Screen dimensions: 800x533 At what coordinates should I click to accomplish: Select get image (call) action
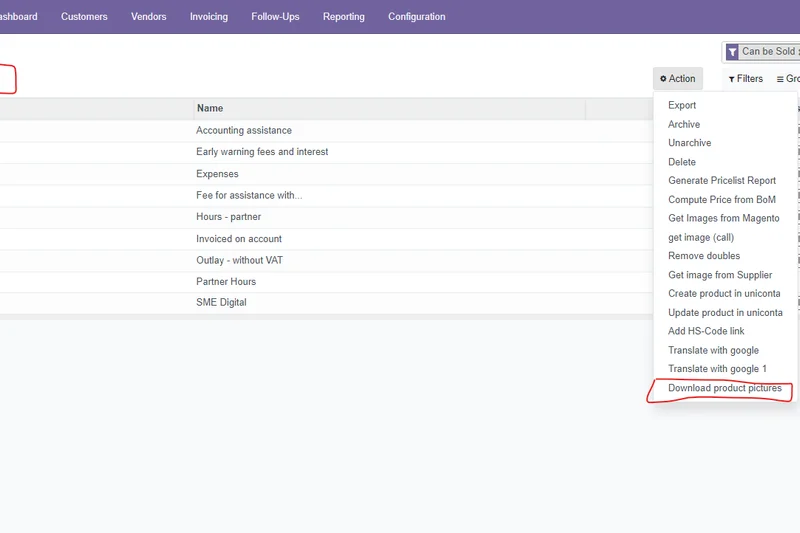701,237
